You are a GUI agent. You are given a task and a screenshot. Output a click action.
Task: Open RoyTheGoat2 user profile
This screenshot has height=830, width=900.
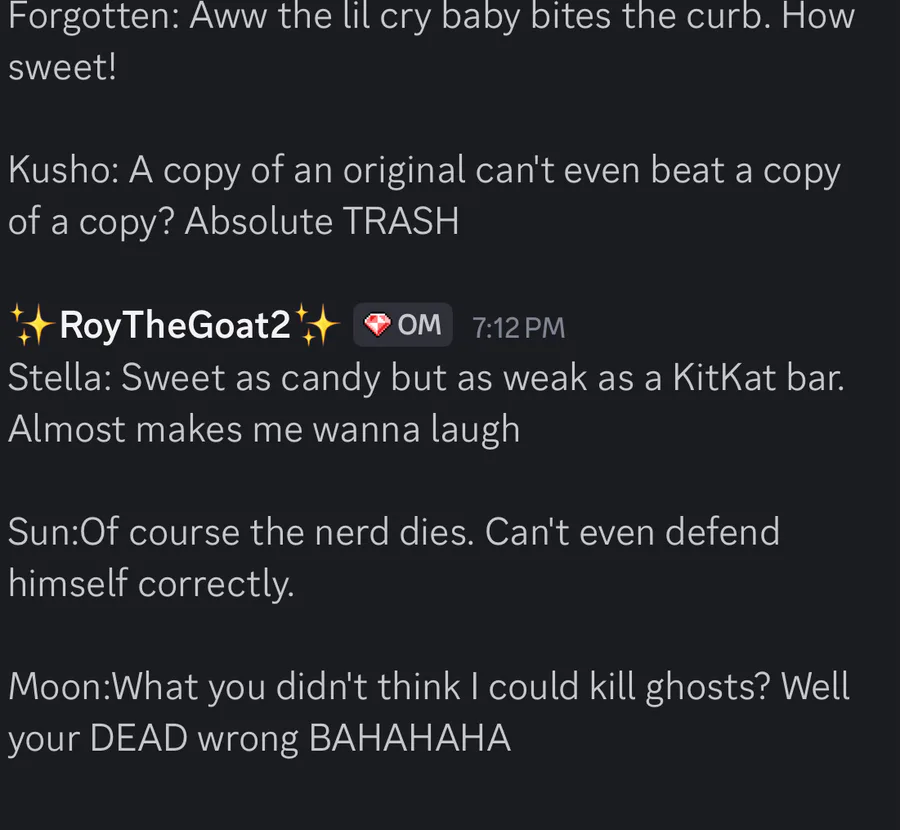(175, 325)
